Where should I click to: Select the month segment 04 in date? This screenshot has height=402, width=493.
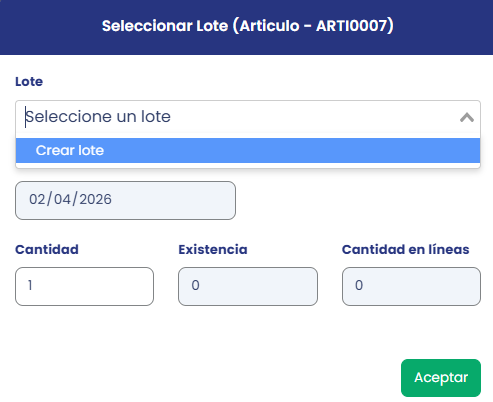click(62, 199)
